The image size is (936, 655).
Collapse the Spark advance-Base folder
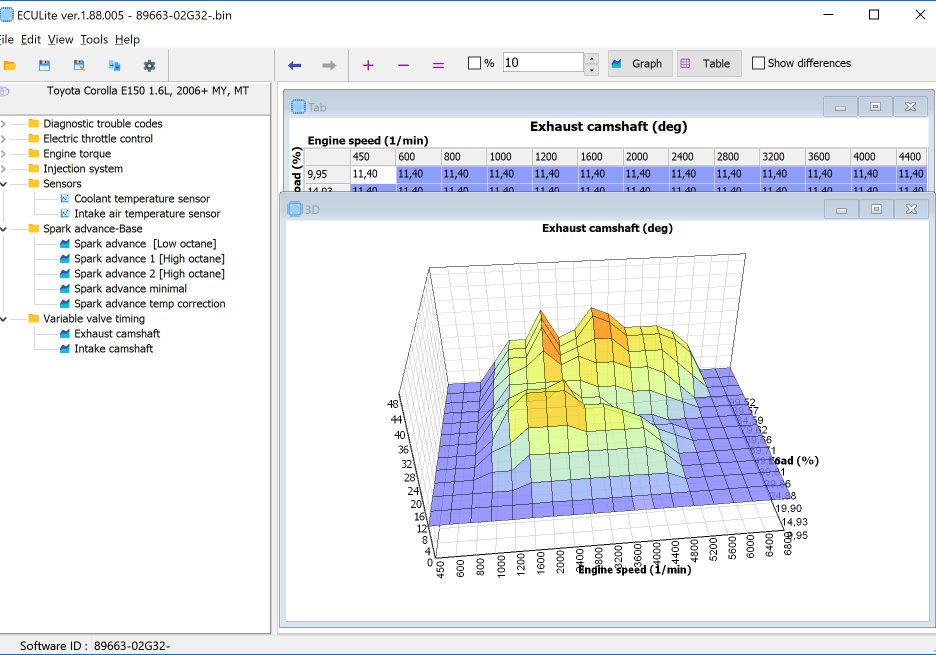point(3,229)
